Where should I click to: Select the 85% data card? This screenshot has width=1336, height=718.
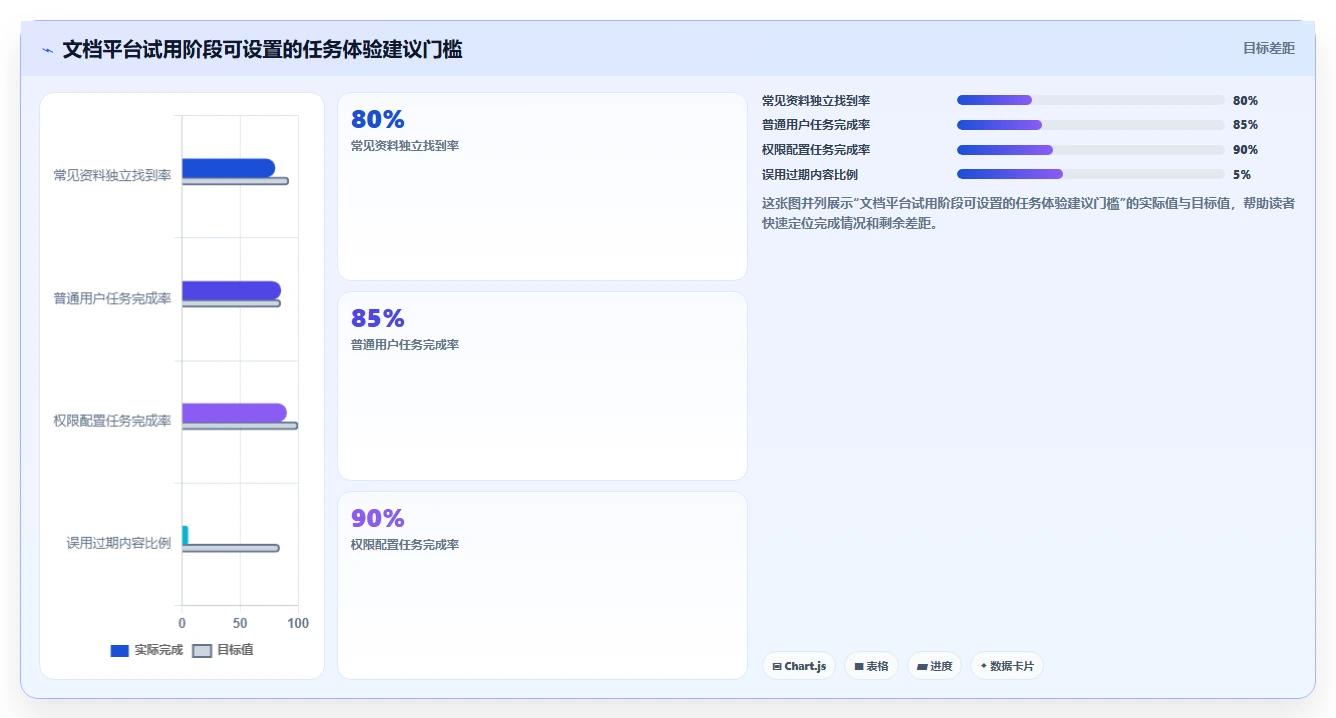pyautogui.click(x=542, y=386)
